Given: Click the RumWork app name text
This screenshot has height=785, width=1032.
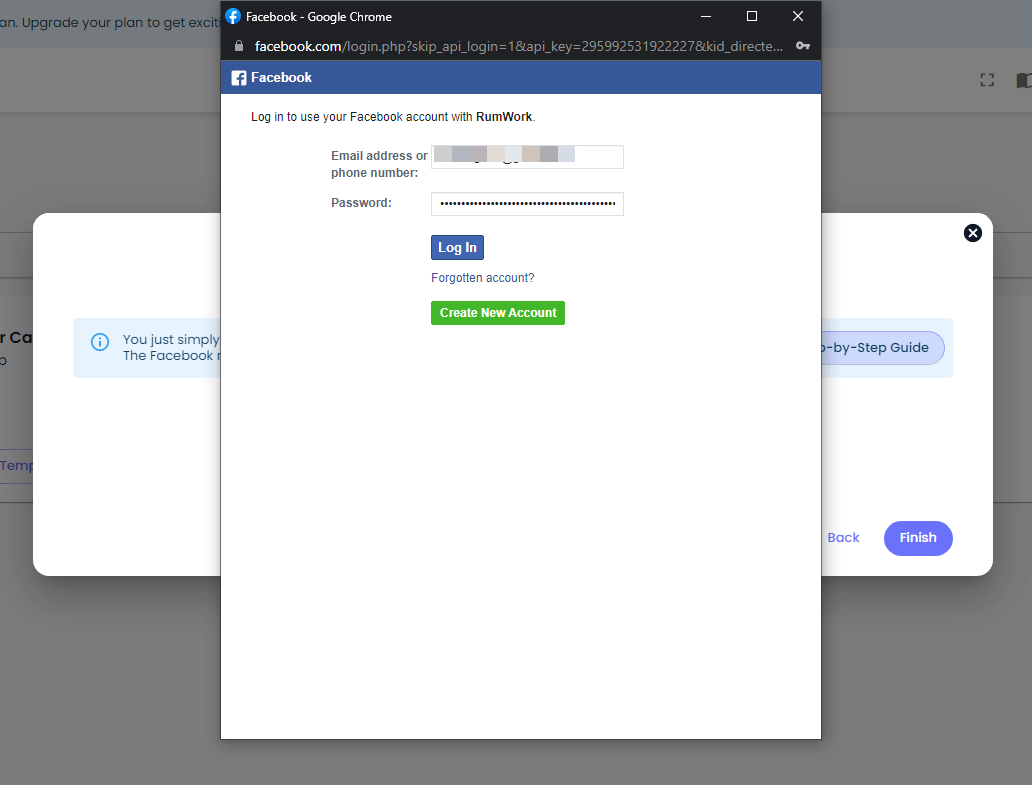Looking at the screenshot, I should point(503,116).
